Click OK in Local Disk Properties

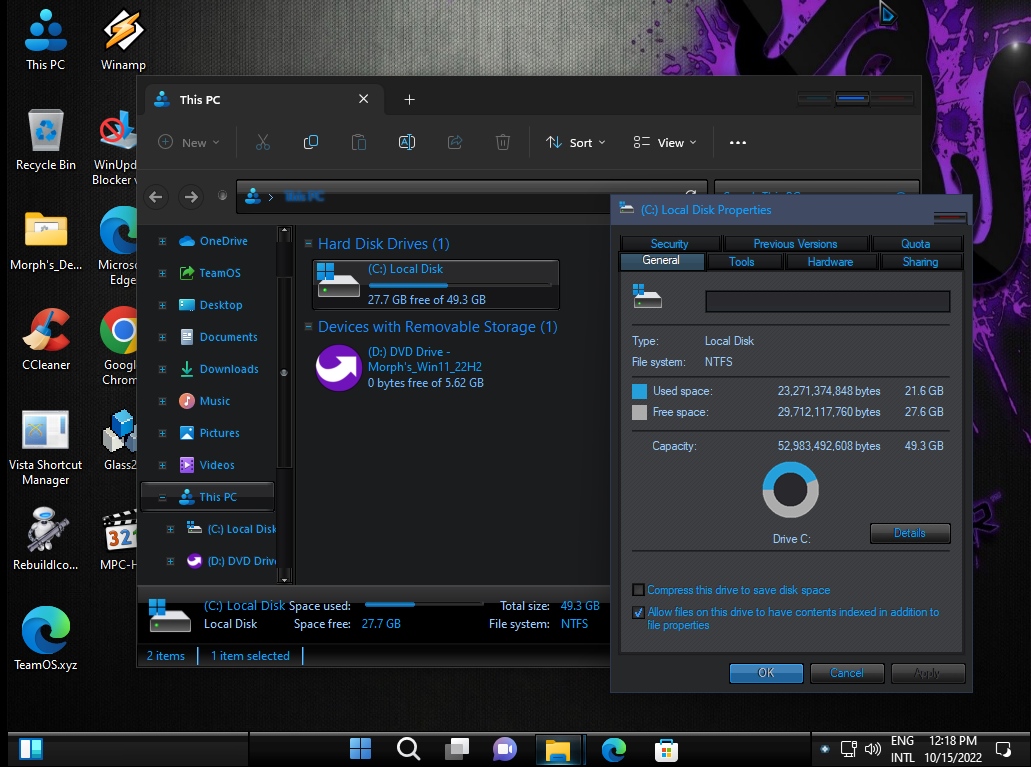pos(766,673)
